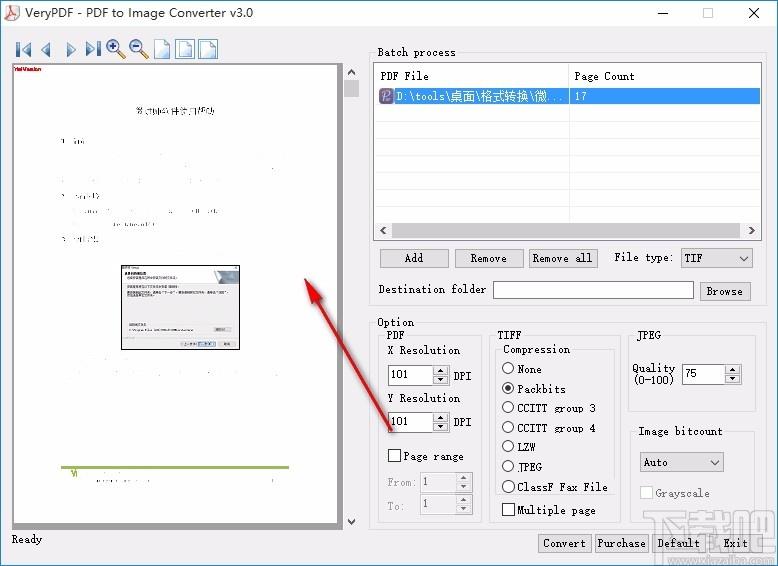778x566 pixels.
Task: Click the Purchase button
Action: [x=621, y=543]
